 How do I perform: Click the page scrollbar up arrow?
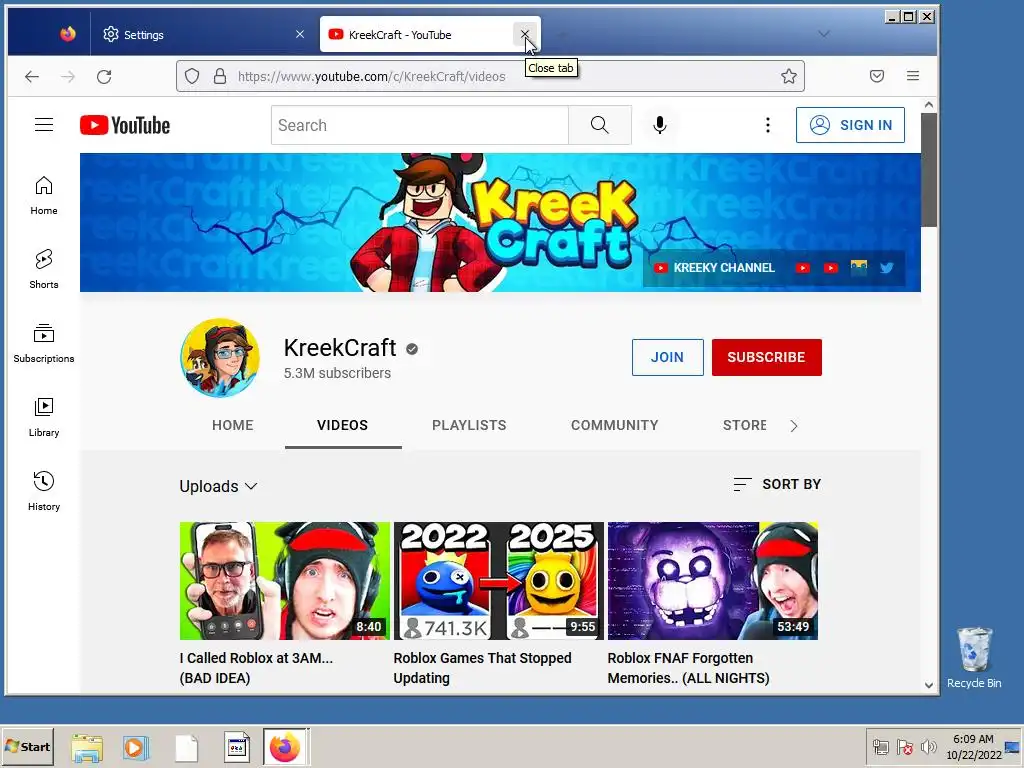coord(929,105)
